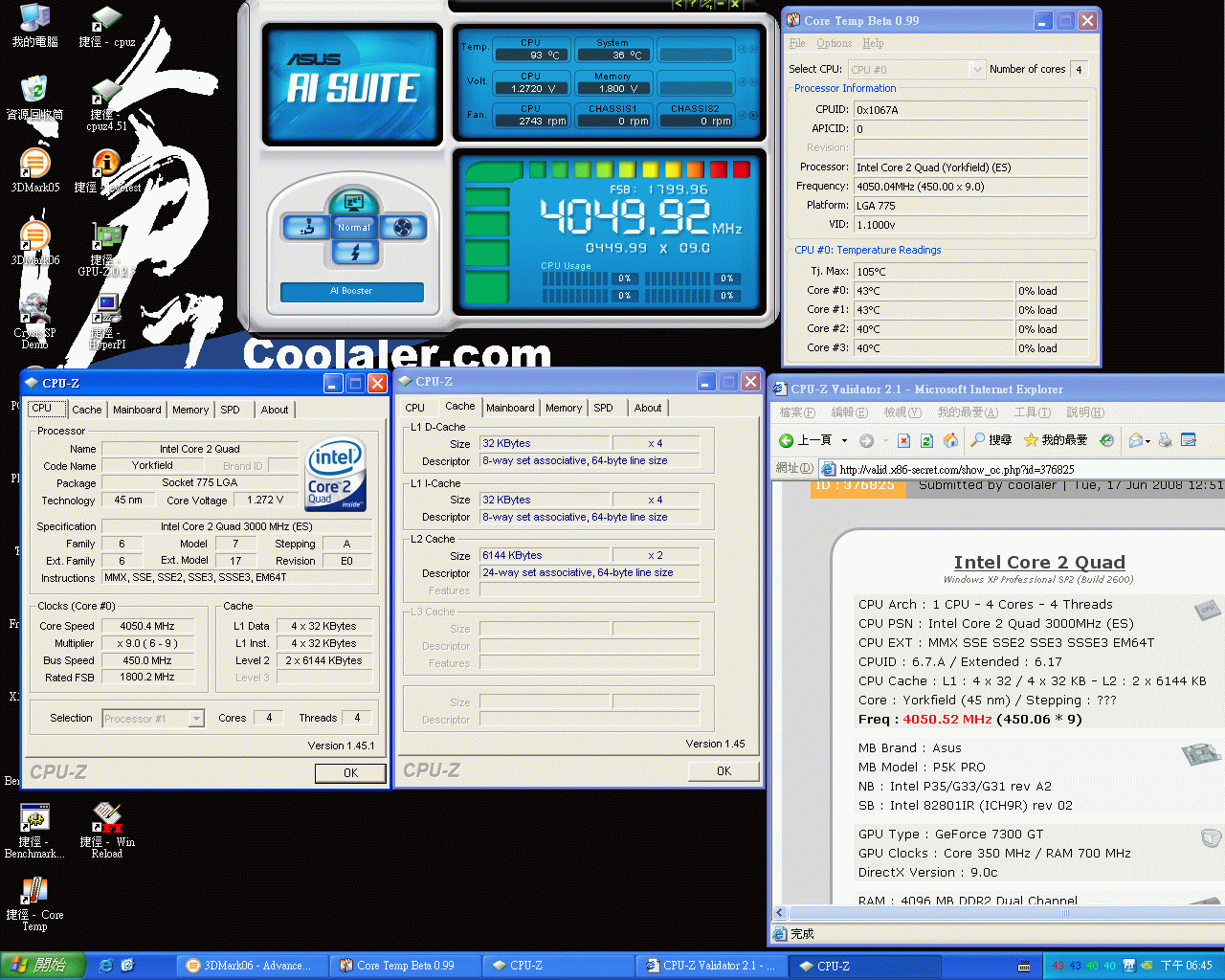
Task: Click Core Speed value 4050.4 MHz
Action: pyautogui.click(x=146, y=626)
